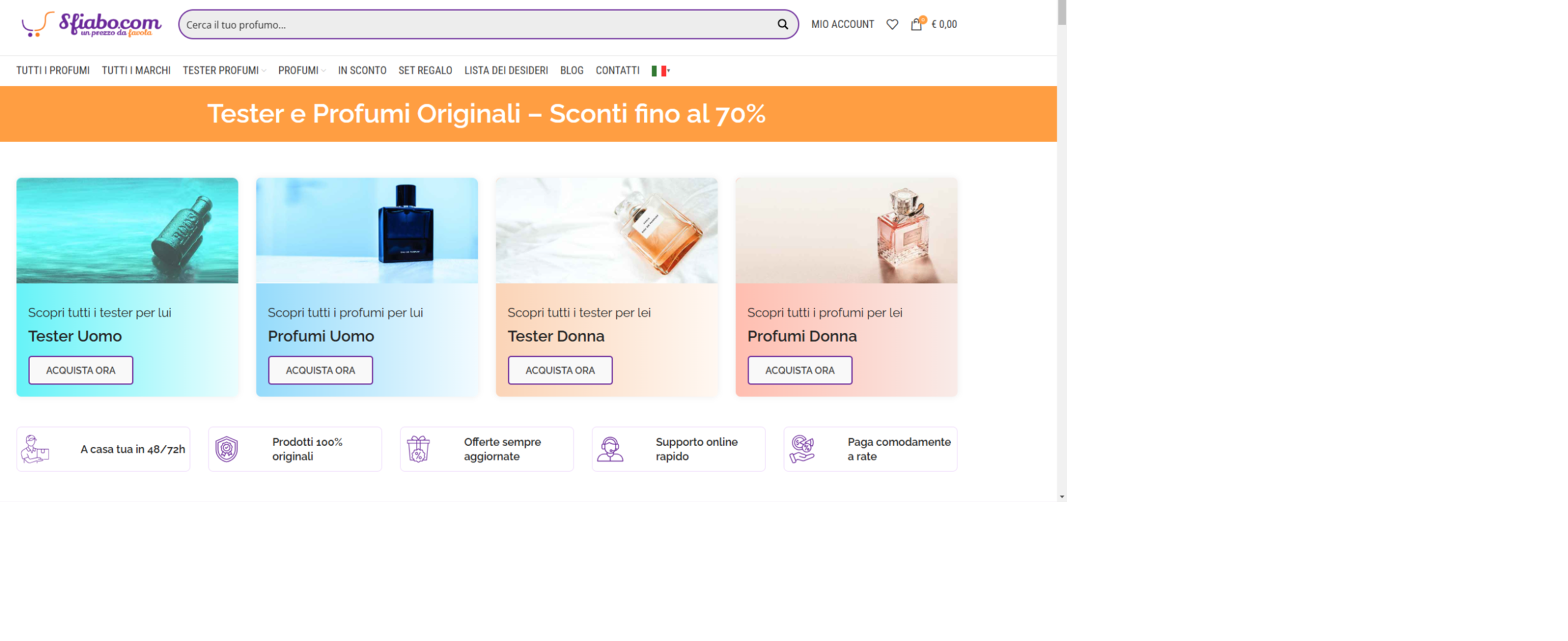Expand the Tester Profumi menu
Image resolution: width=1568 pixels, height=641 pixels.
click(x=223, y=70)
